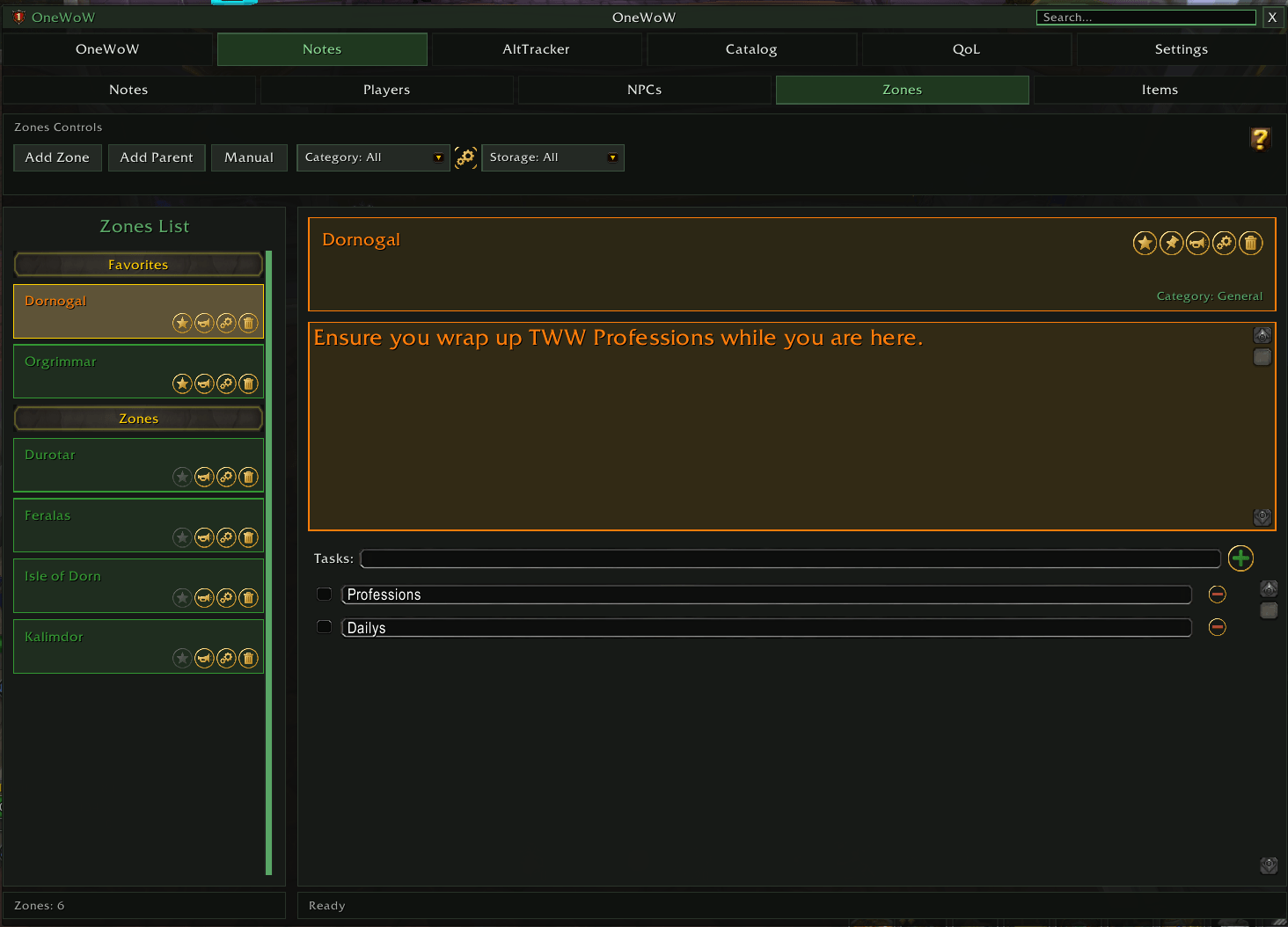
Task: Remove the Professions task with minus icon
Action: [x=1218, y=595]
